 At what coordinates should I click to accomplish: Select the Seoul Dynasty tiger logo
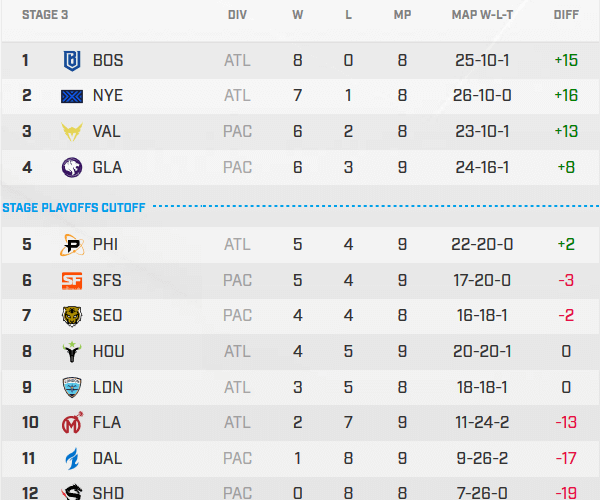[x=72, y=316]
